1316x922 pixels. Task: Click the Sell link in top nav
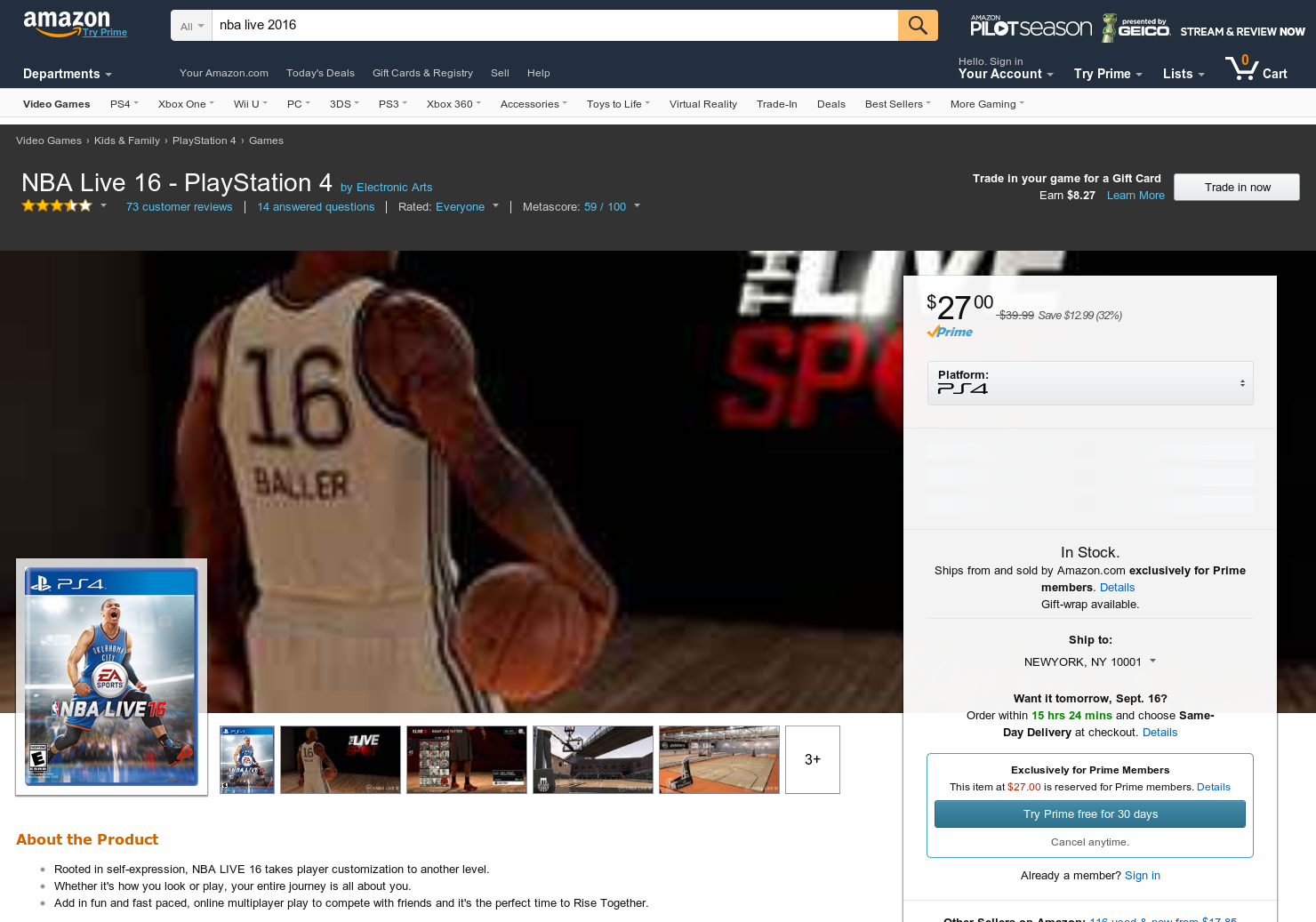(500, 73)
